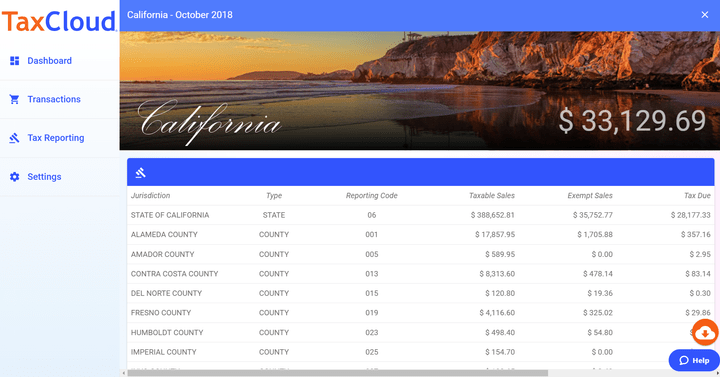The width and height of the screenshot is (720, 377).
Task: Click the Dashboard grid icon
Action: (15, 61)
